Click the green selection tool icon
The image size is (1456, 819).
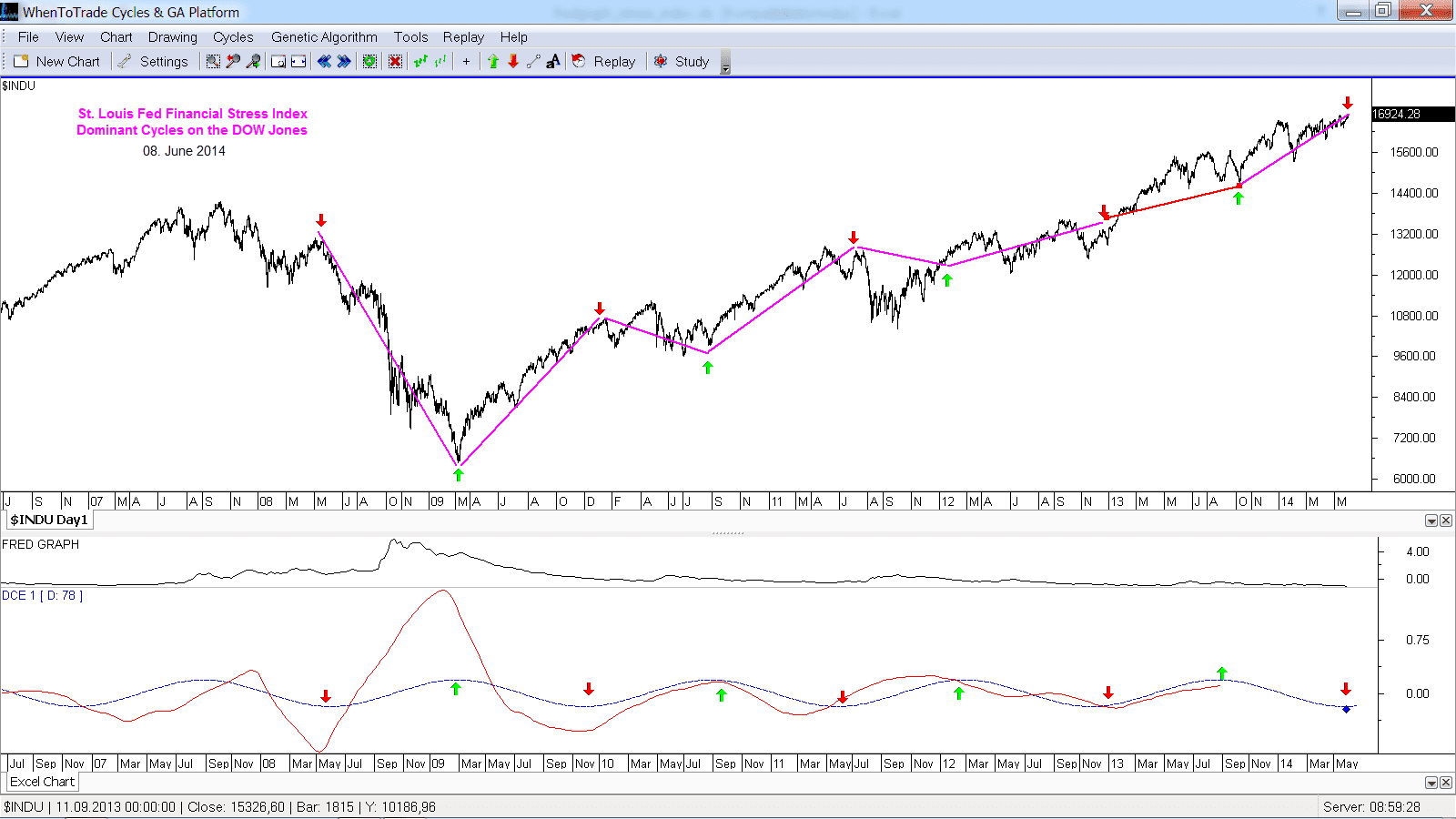(369, 61)
